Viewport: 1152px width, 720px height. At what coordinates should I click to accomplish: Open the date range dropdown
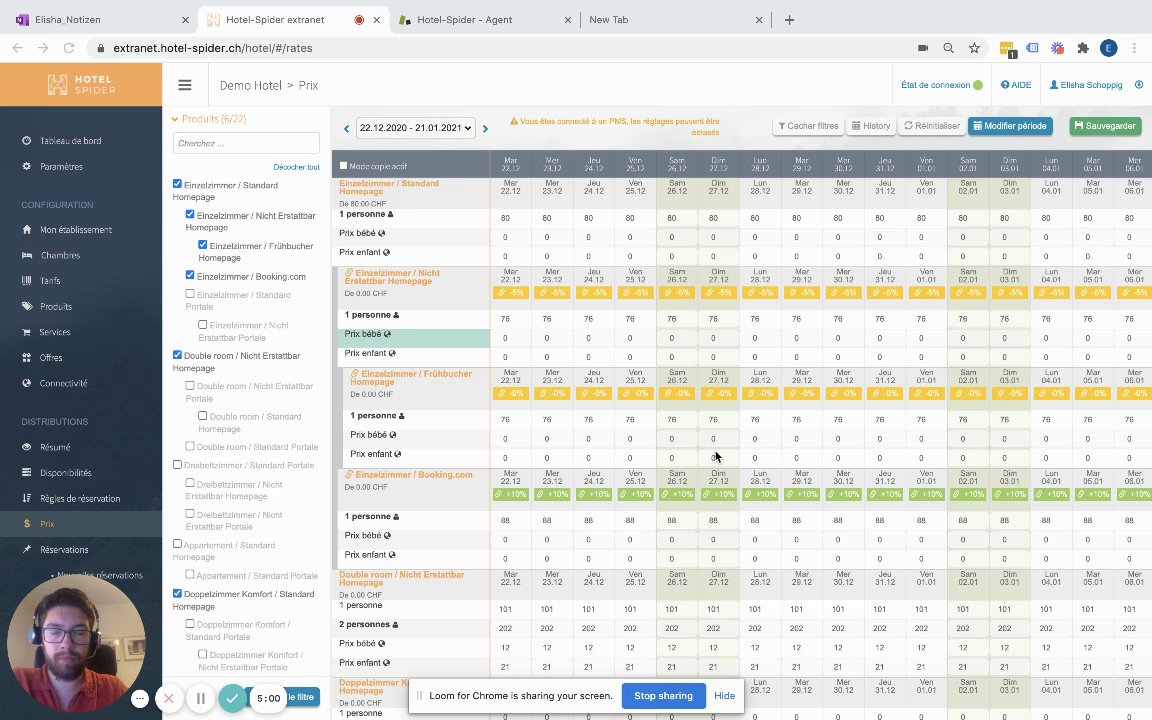[x=415, y=128]
